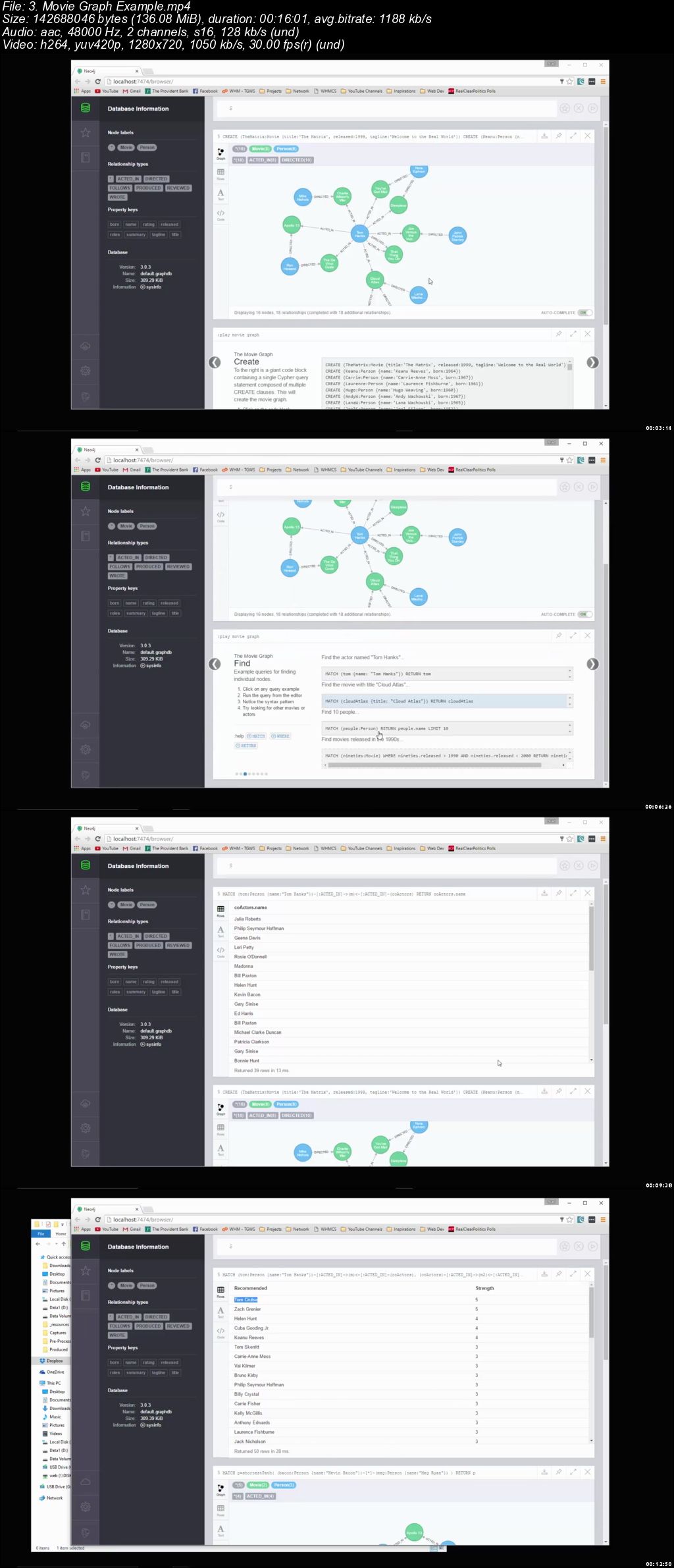Open Home tab in File Explorer window

click(61, 1233)
